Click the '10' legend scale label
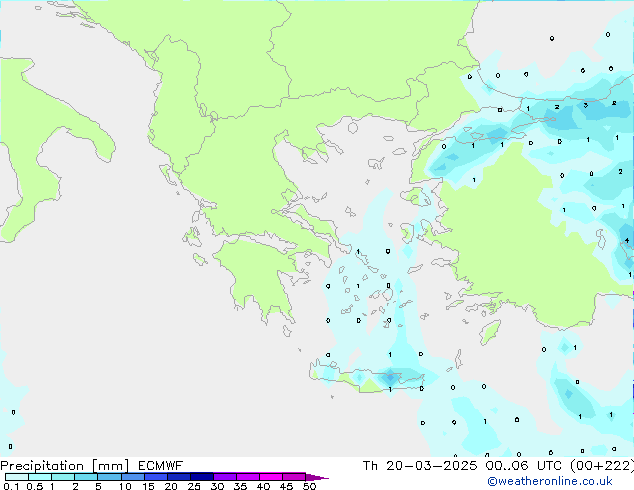 [x=125, y=486]
